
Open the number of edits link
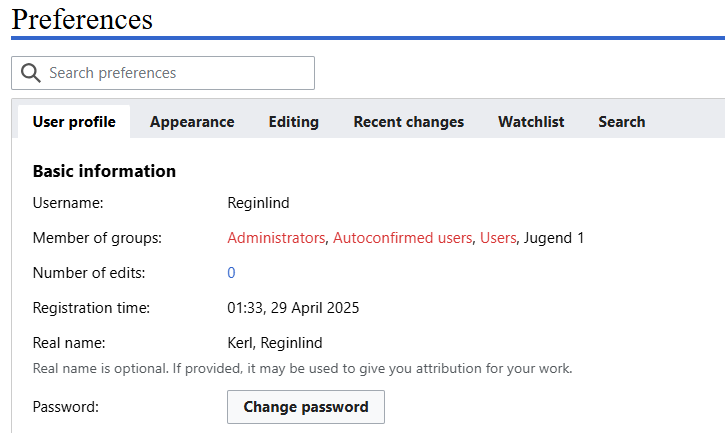pos(231,273)
